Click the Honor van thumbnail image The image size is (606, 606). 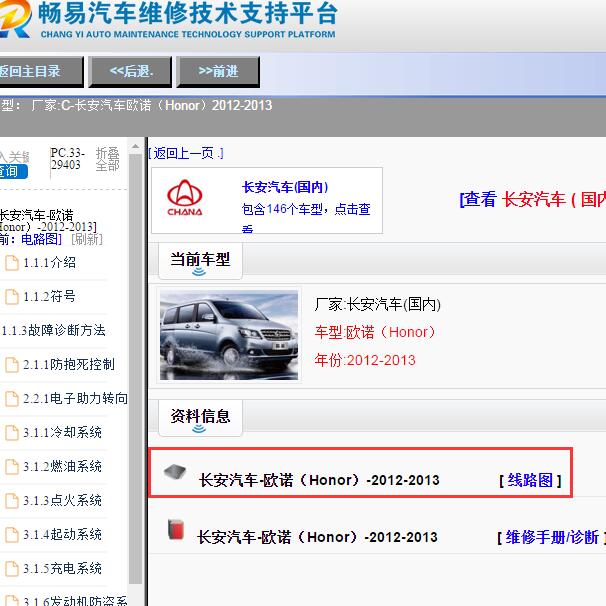[229, 335]
